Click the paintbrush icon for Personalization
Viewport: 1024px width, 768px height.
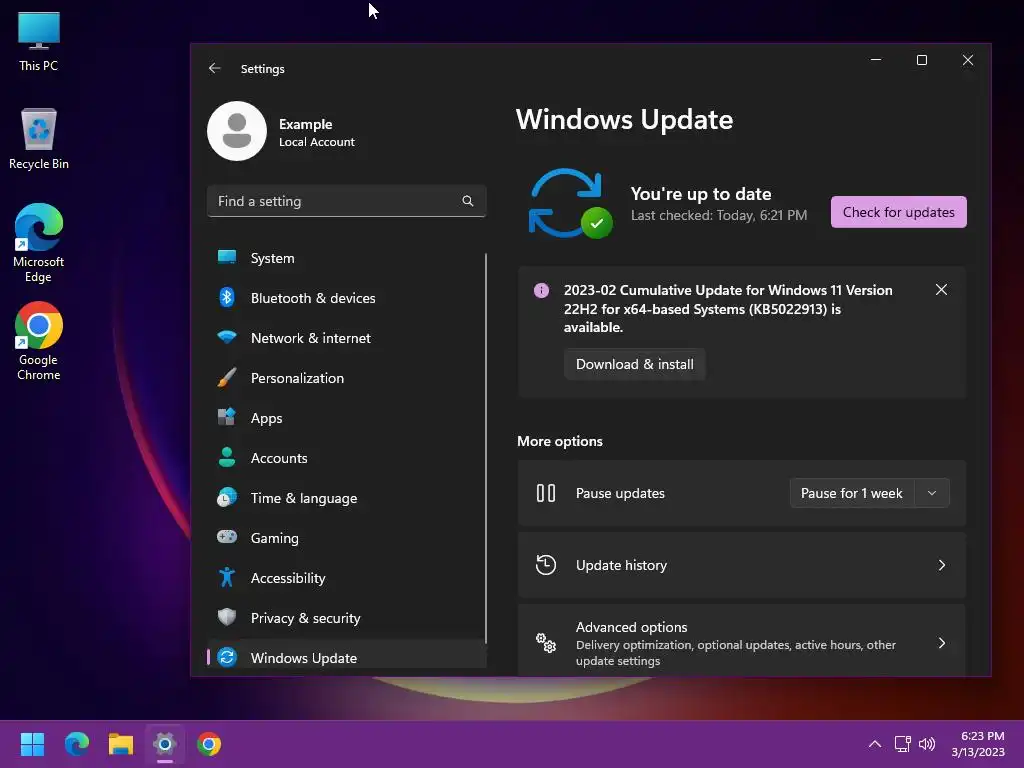pos(227,377)
